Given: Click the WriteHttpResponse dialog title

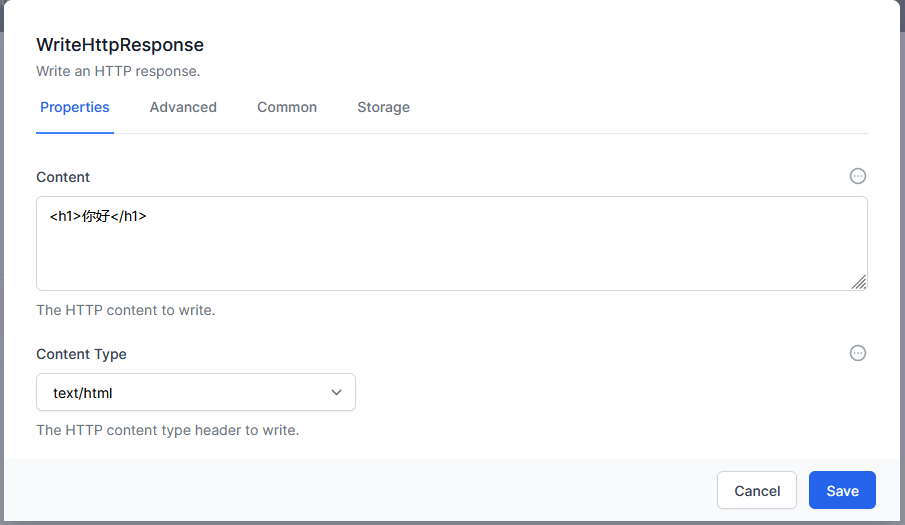Looking at the screenshot, I should pos(120,45).
